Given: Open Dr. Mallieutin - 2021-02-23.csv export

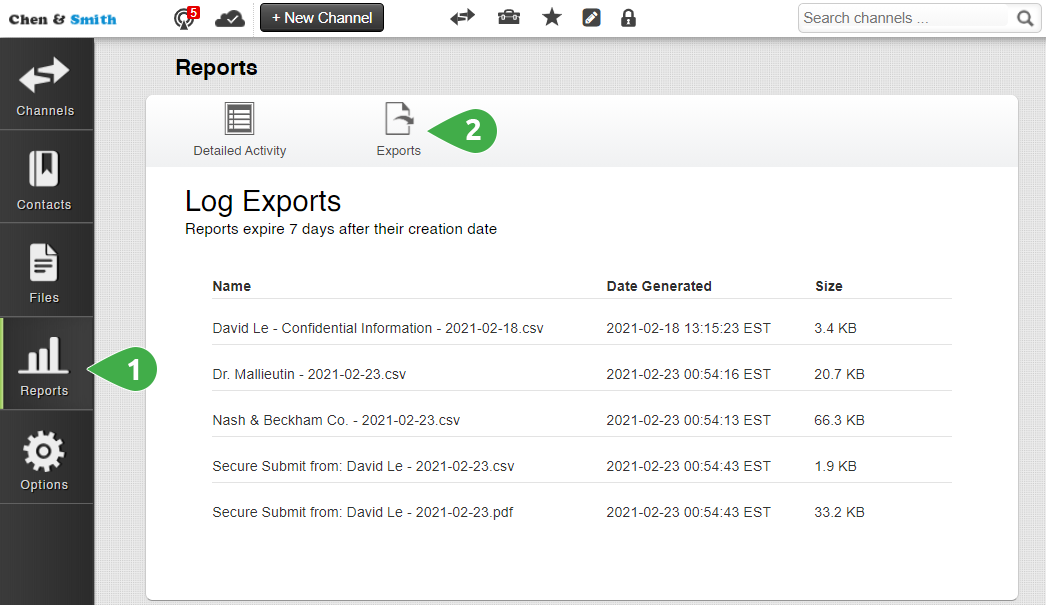Looking at the screenshot, I should pyautogui.click(x=309, y=374).
